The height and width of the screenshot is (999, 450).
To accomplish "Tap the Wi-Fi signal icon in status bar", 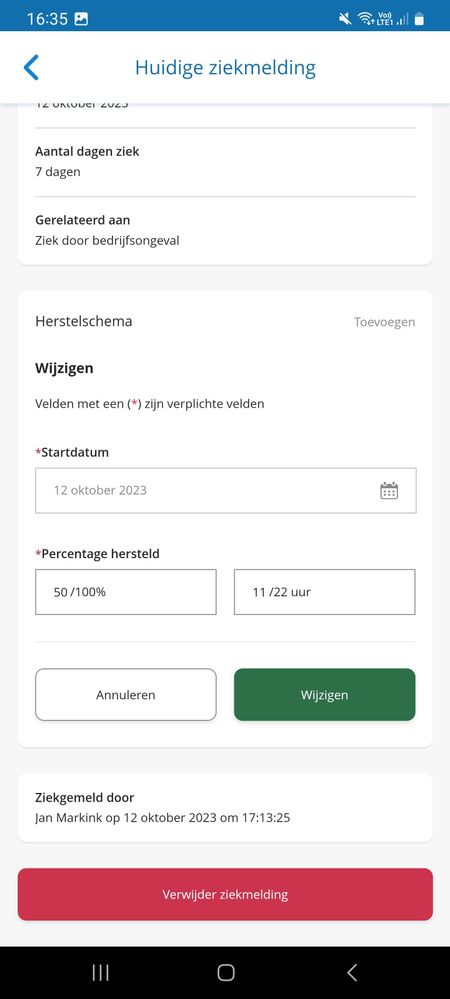I will pyautogui.click(x=365, y=19).
